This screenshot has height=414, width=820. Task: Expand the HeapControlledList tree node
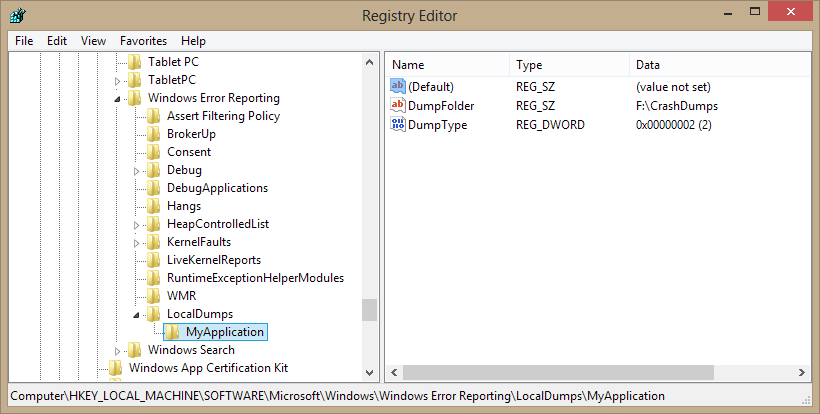pos(136,225)
